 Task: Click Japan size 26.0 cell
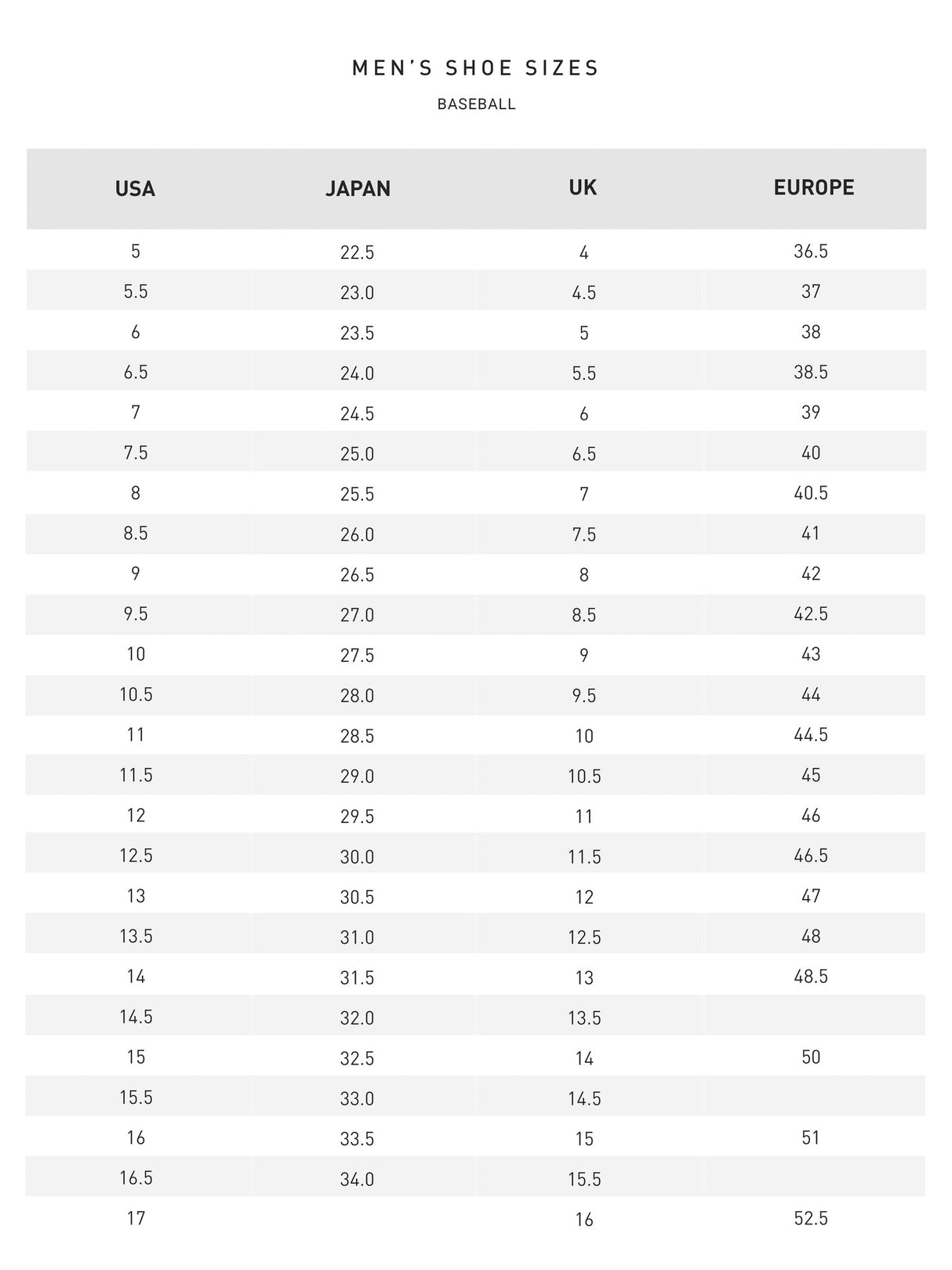coord(357,535)
